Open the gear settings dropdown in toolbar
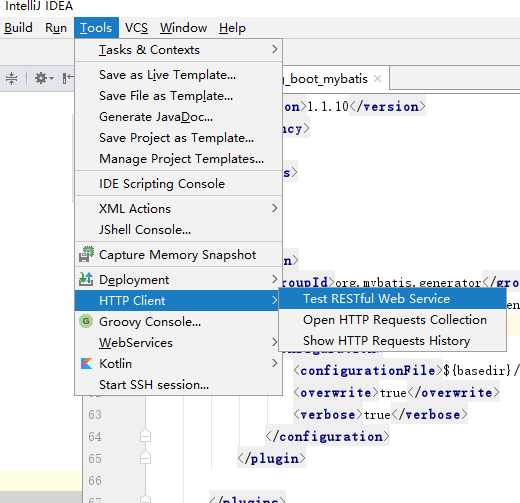This screenshot has width=520, height=503. tap(44, 79)
